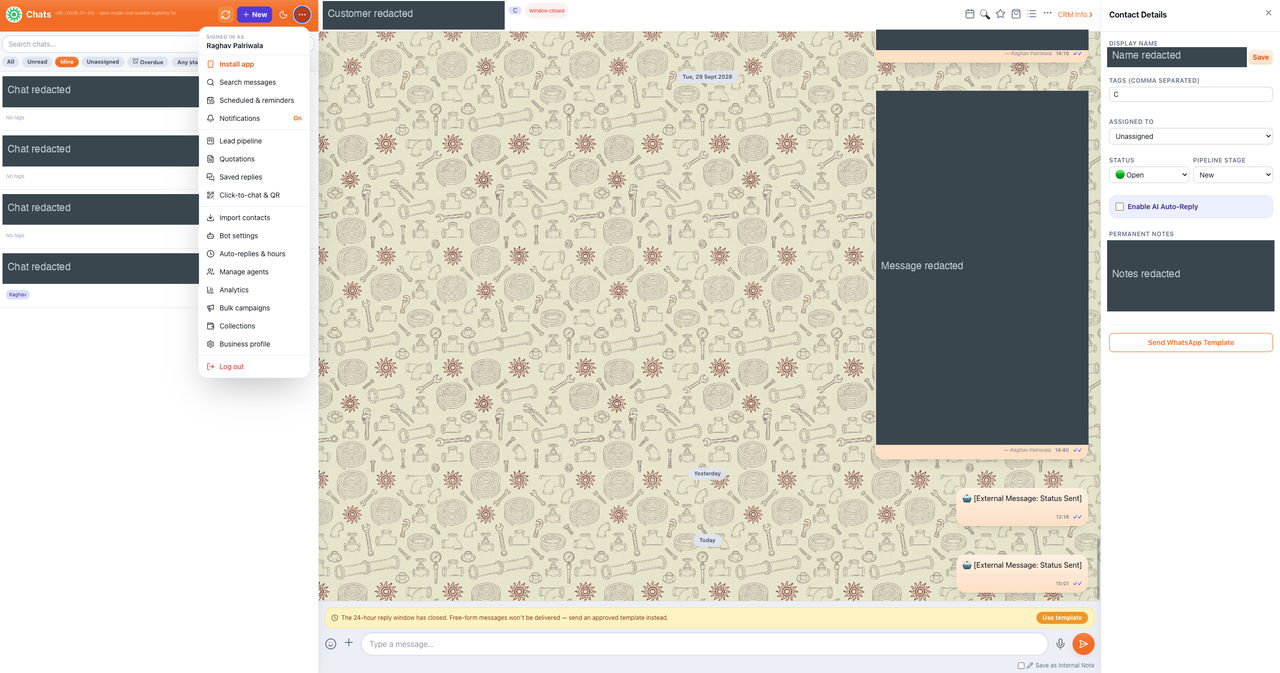Click the archive box icon in chat header
1280x673 pixels.
point(1016,14)
